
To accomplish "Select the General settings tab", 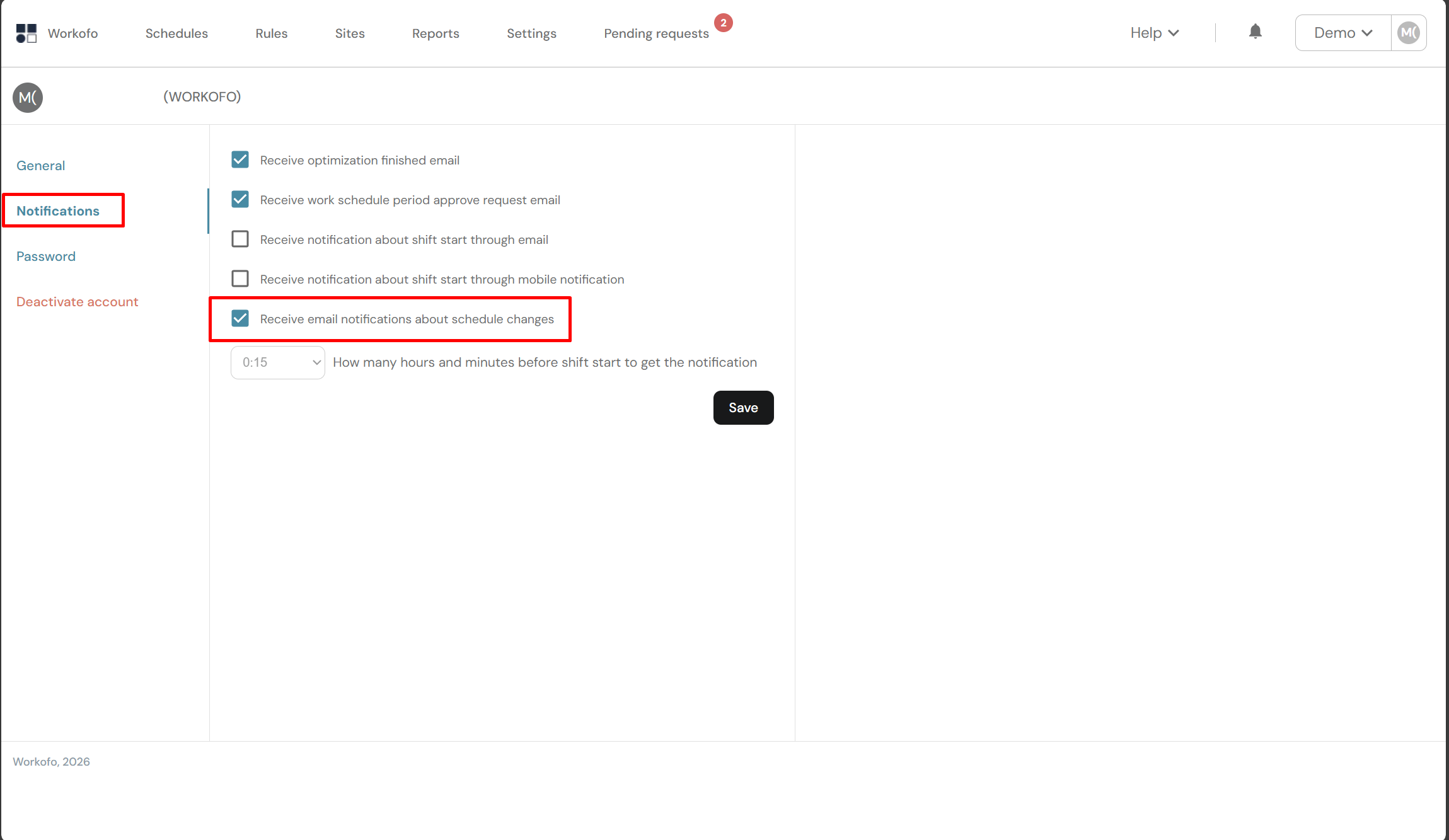I will pyautogui.click(x=41, y=166).
